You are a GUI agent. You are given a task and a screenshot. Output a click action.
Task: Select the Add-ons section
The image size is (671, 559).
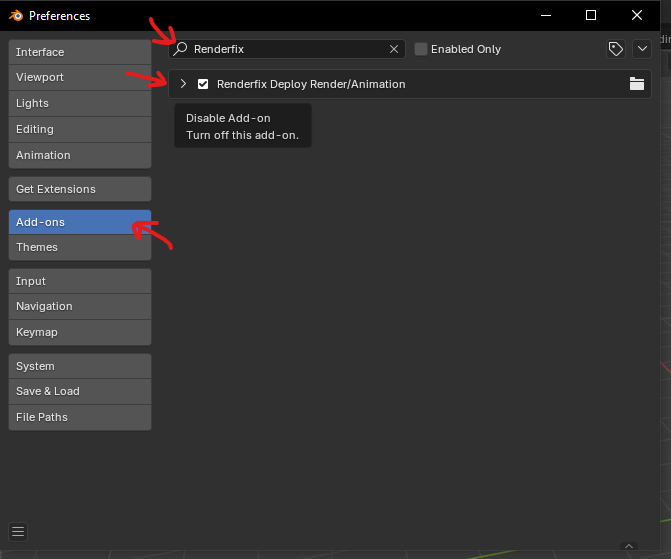coord(80,222)
